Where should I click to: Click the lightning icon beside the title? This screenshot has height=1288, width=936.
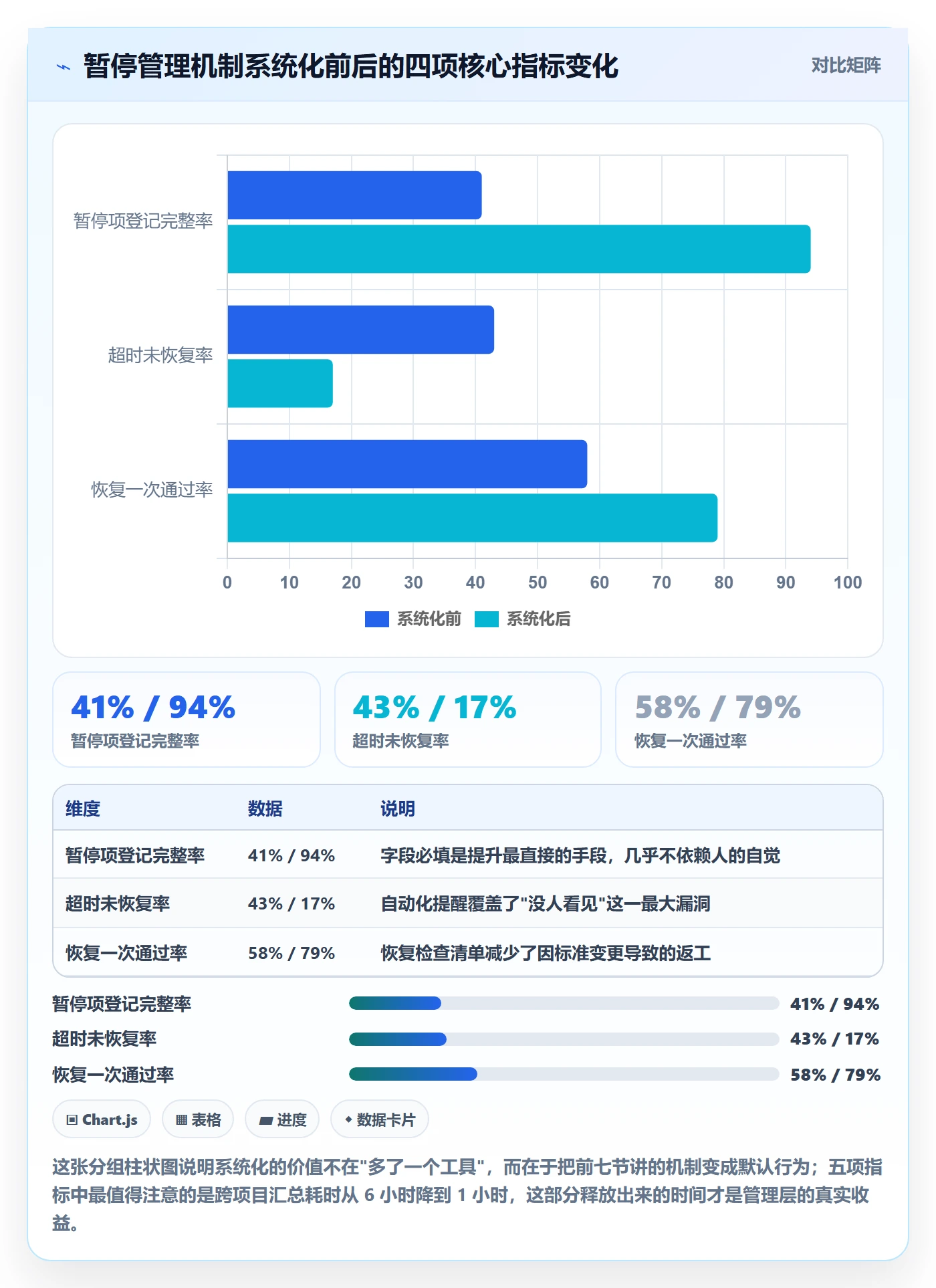coord(64,67)
